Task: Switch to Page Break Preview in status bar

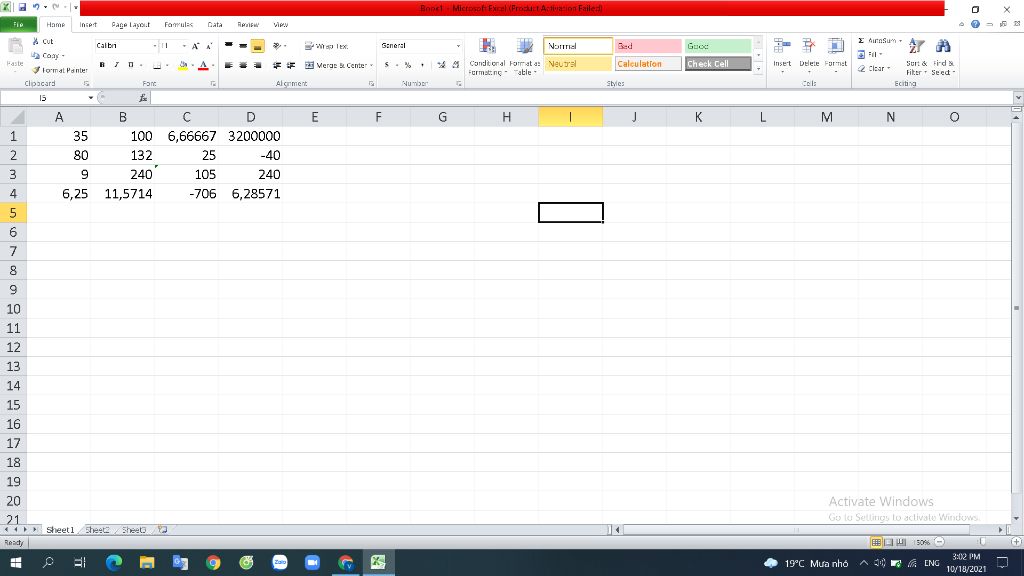Action: 901,542
